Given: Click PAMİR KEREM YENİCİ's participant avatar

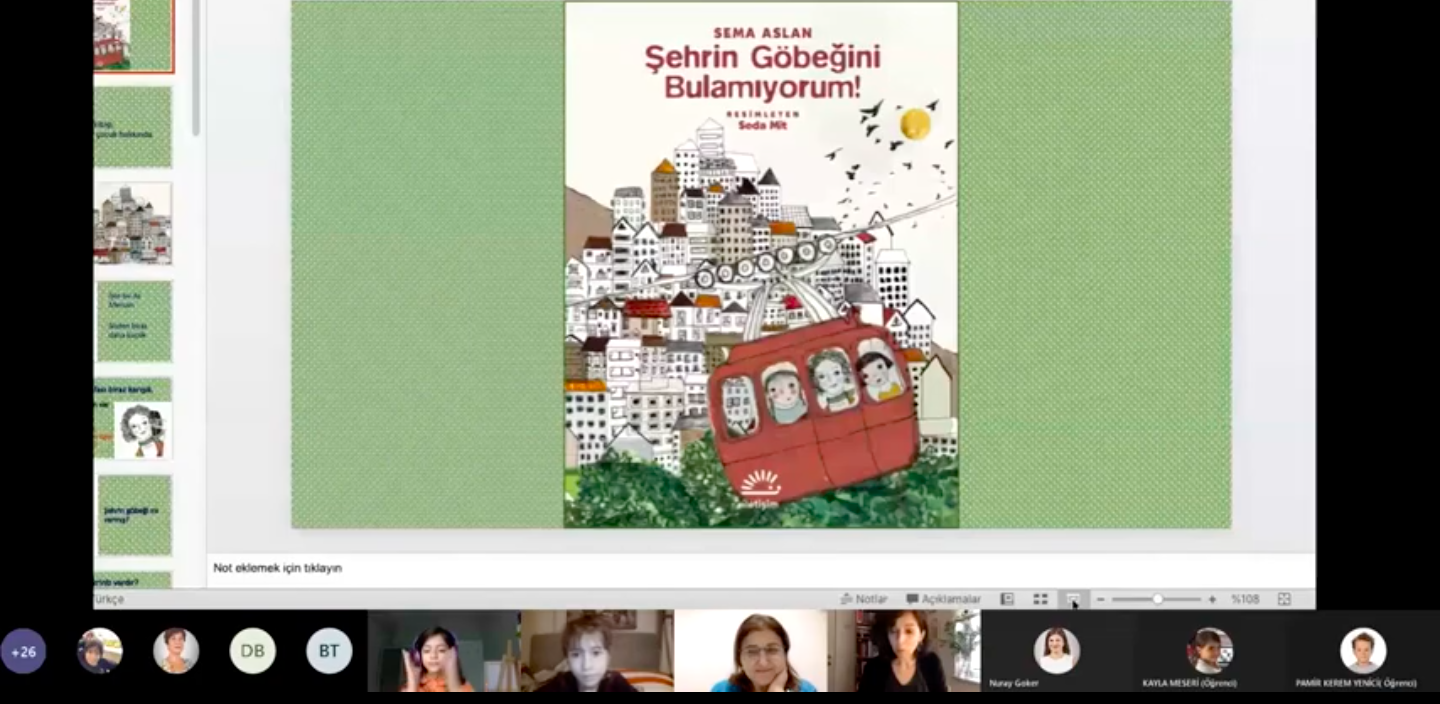Looking at the screenshot, I should 1363,650.
